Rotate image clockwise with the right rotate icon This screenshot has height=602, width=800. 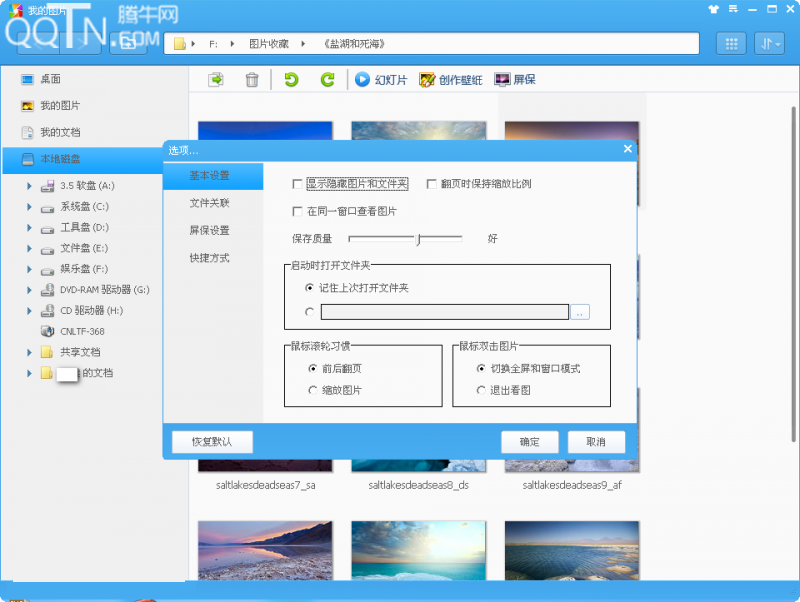coord(327,80)
